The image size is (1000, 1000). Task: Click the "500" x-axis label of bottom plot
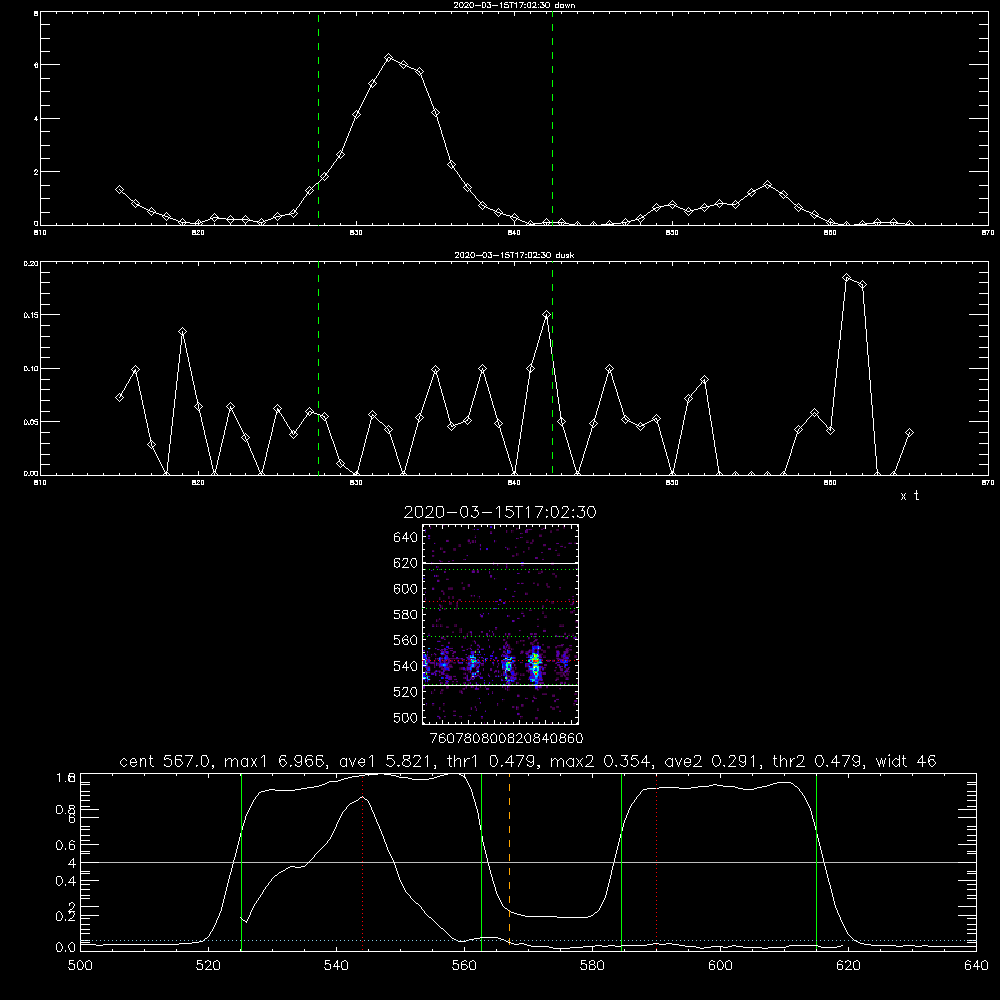[x=80, y=966]
